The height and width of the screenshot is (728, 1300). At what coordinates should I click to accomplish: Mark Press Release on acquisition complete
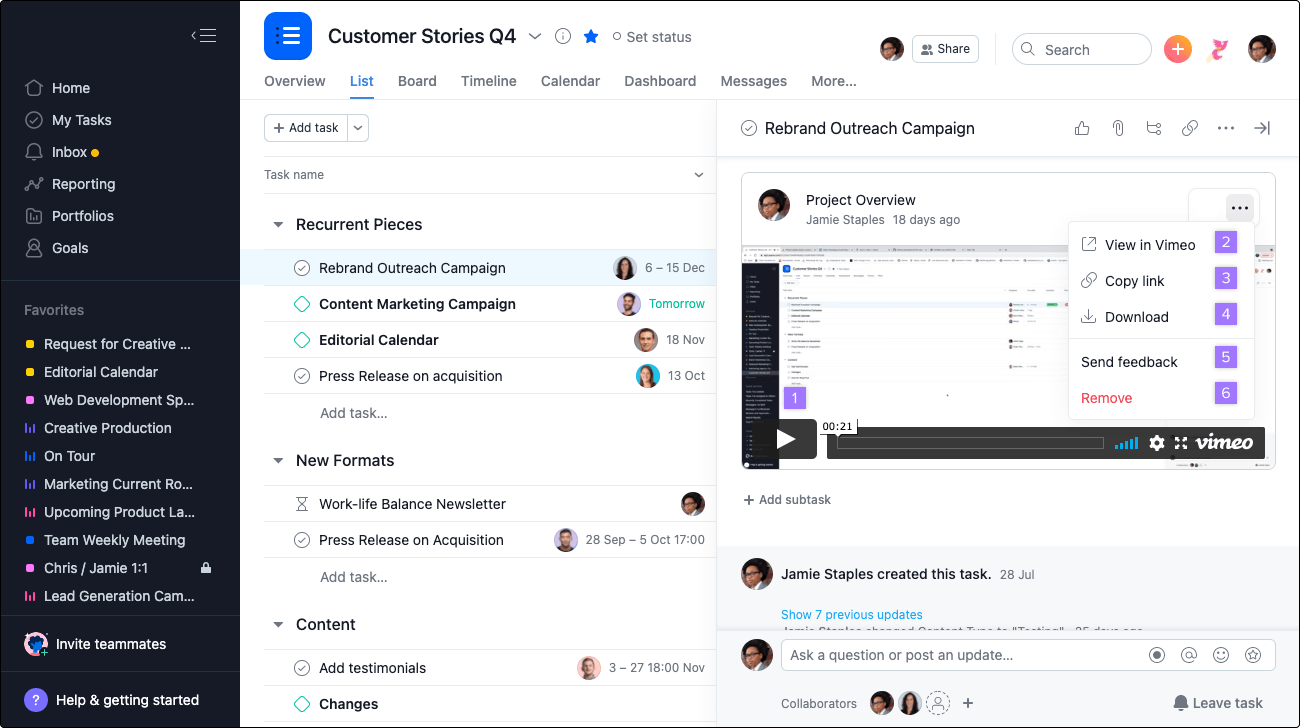(x=302, y=376)
